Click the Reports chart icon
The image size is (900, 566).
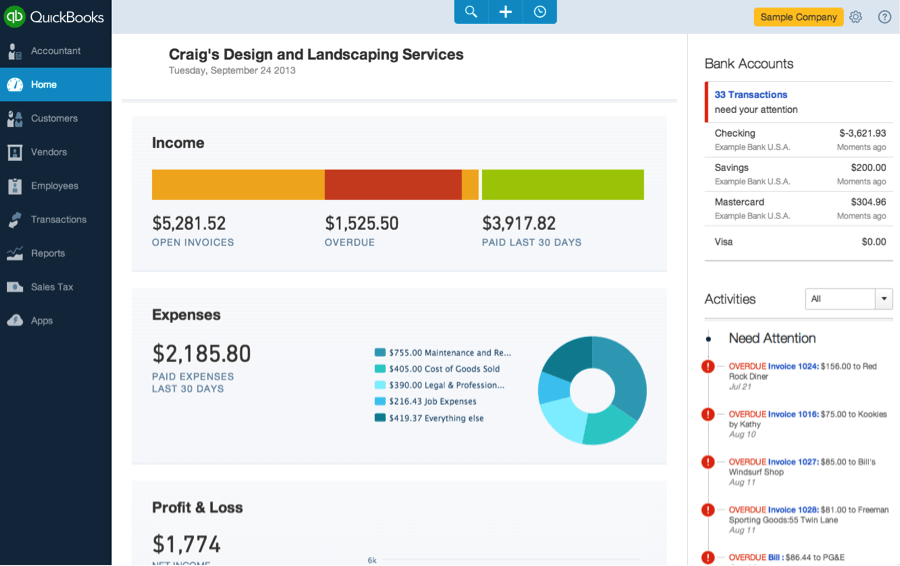click(x=14, y=253)
